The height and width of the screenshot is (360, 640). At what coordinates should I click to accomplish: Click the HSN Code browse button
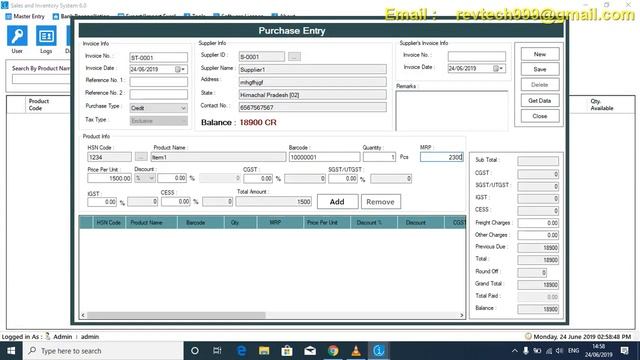pyautogui.click(x=141, y=157)
